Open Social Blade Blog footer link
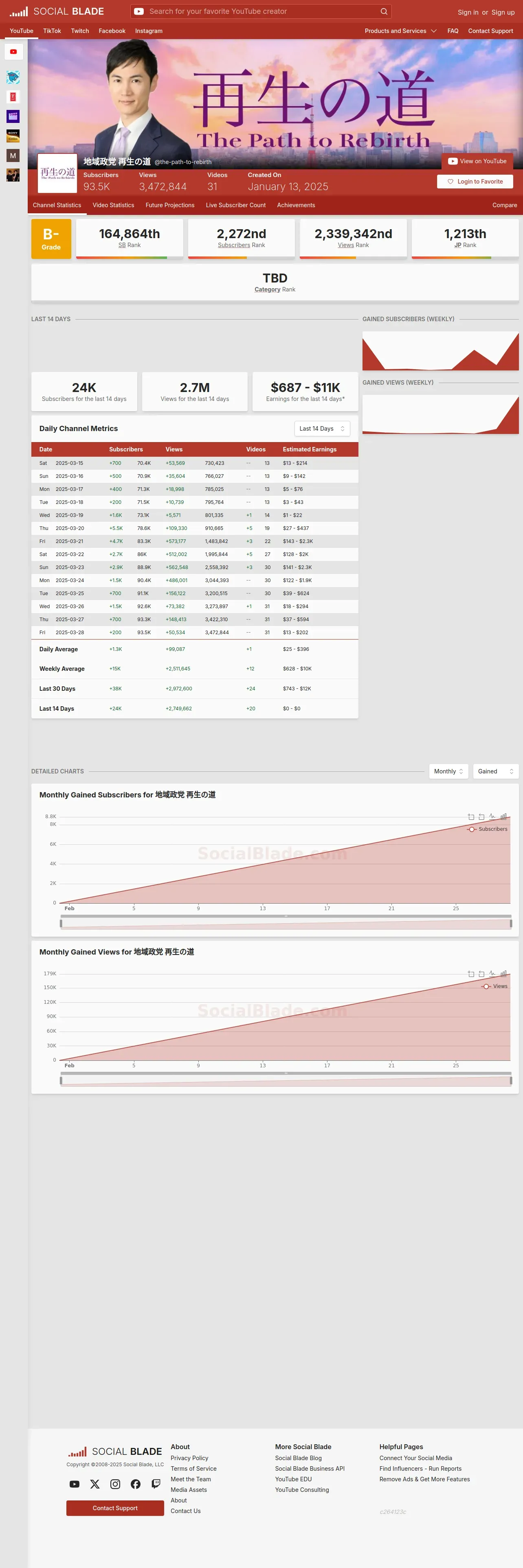This screenshot has width=523, height=1568. 298,1458
